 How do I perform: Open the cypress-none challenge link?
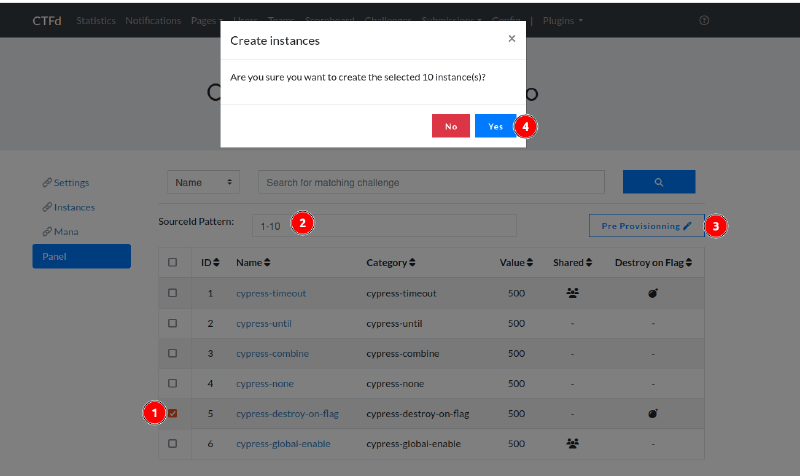tap(265, 384)
